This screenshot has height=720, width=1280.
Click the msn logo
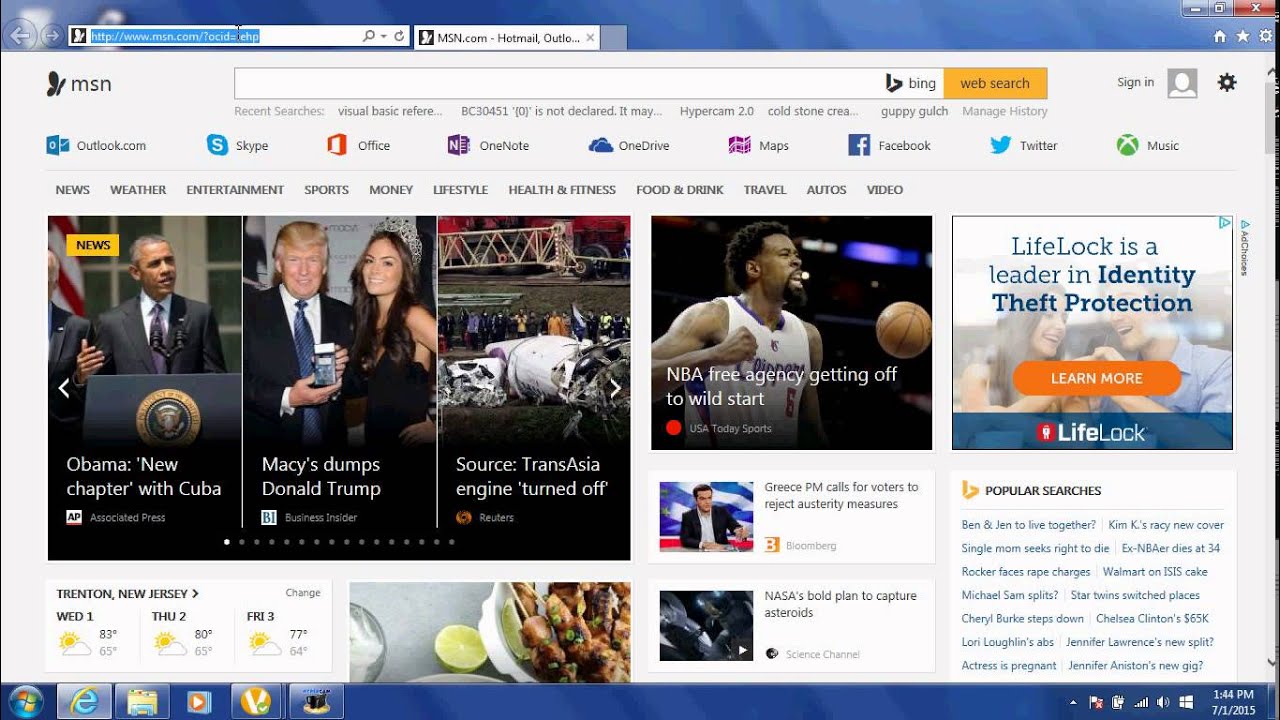click(x=79, y=84)
